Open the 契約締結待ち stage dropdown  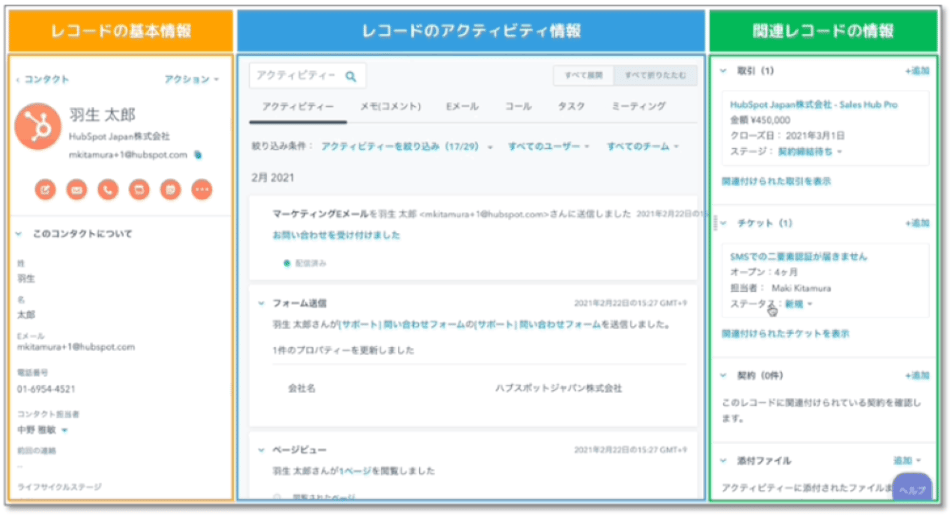(x=810, y=151)
